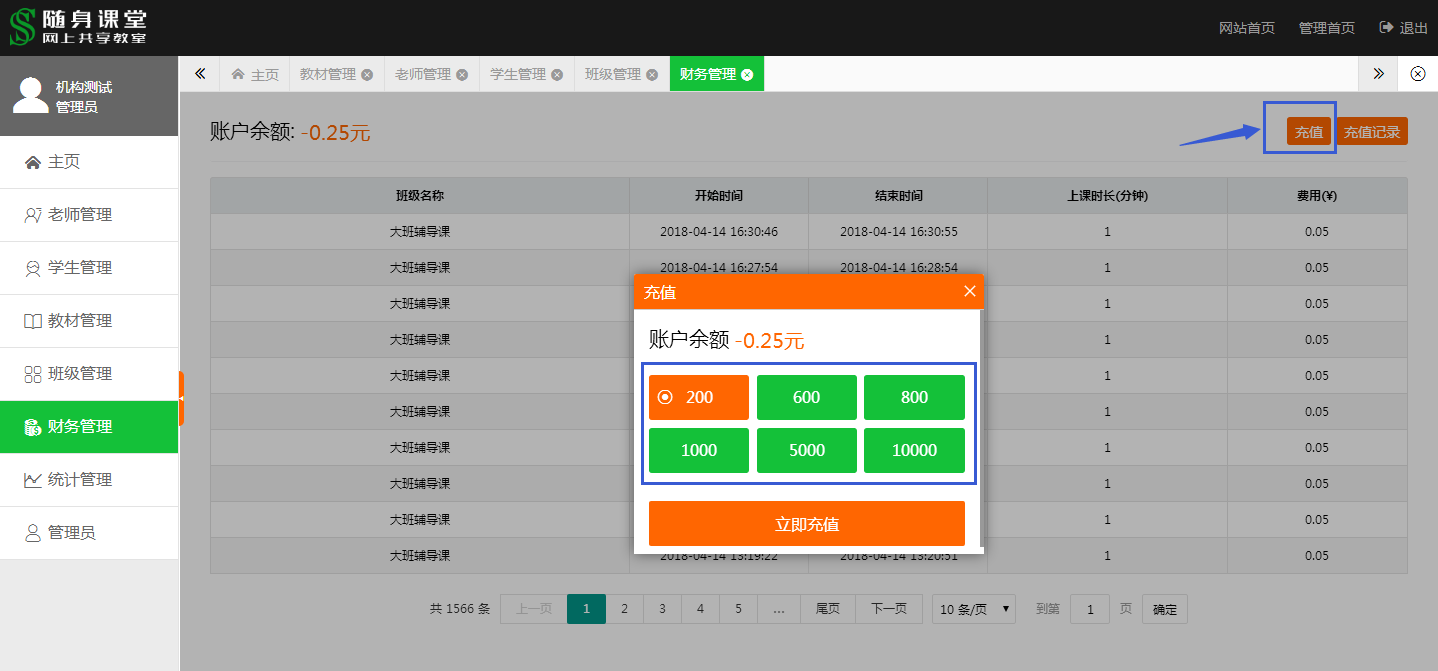The image size is (1438, 671).
Task: Click the 学生管理 student icon in sidebar
Action: coord(33,268)
